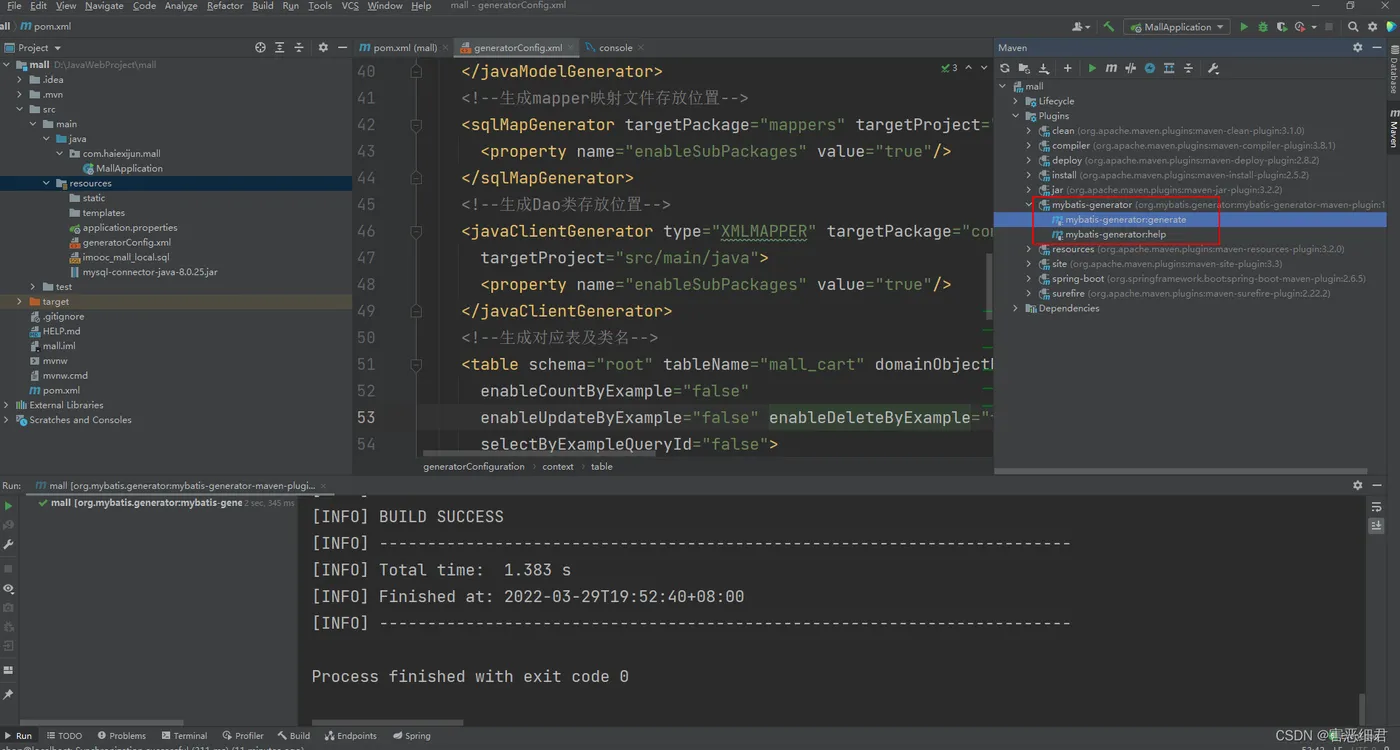Execute Maven Goal 'm' icon
The image size is (1400, 750).
(x=1111, y=68)
